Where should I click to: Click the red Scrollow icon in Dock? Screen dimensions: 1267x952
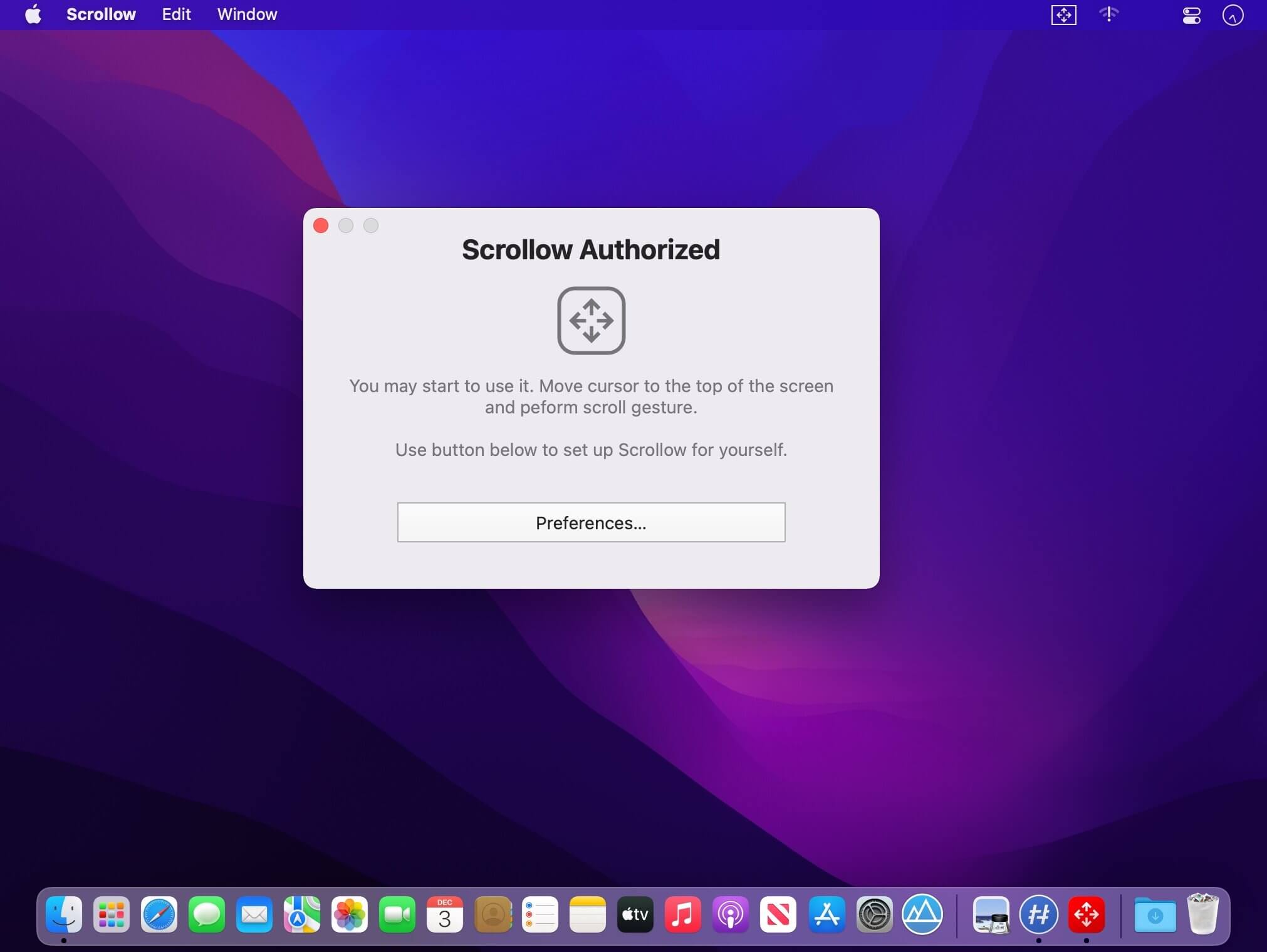(x=1086, y=915)
